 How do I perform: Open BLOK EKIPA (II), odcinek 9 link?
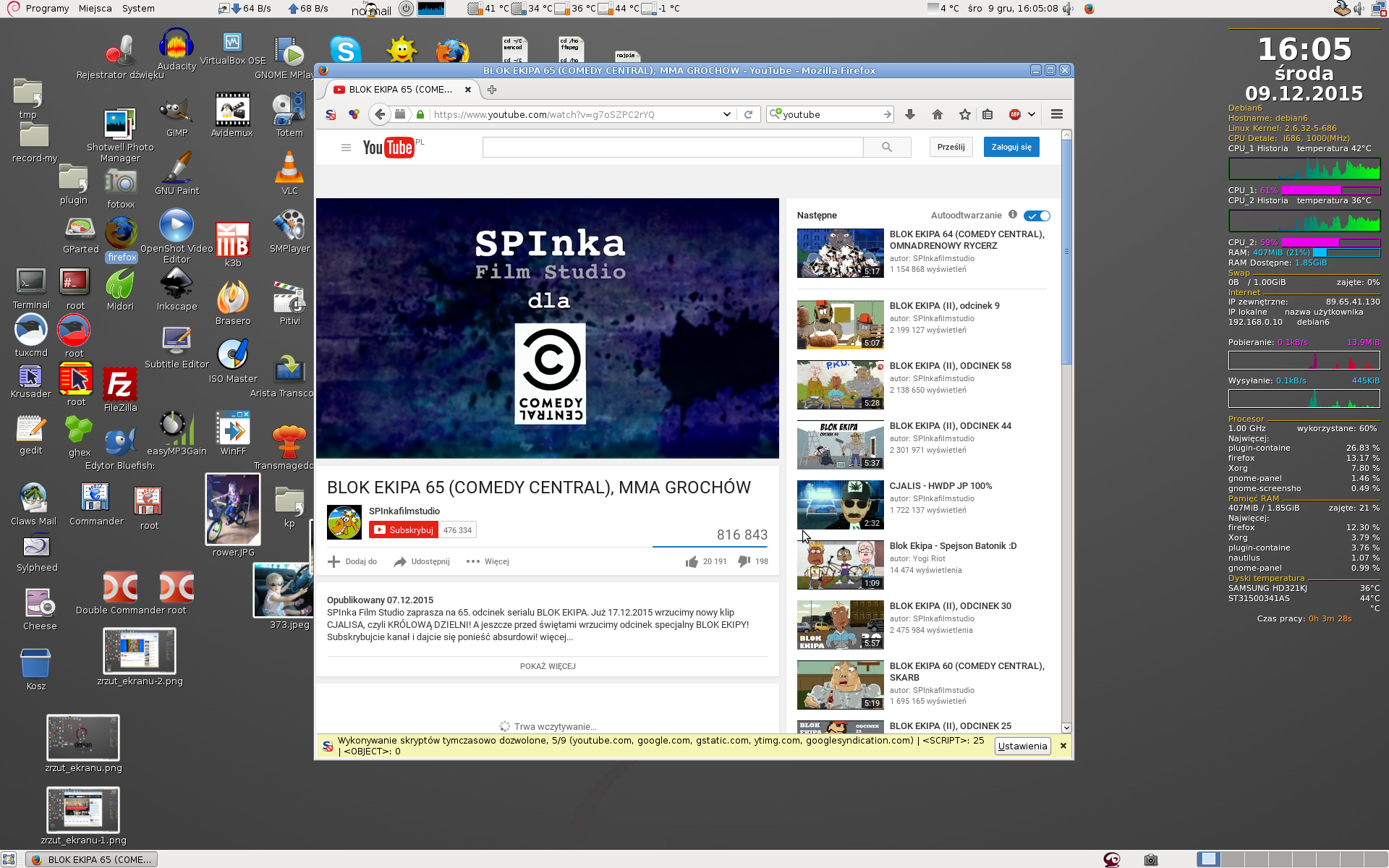(x=944, y=306)
